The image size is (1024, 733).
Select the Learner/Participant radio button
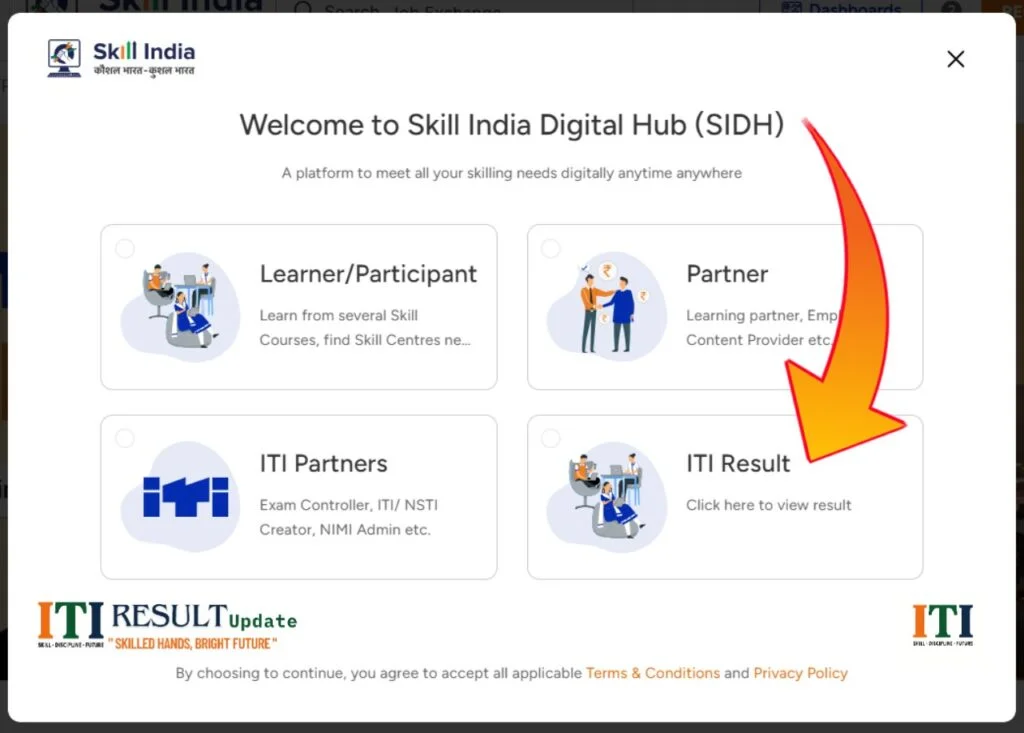125,248
